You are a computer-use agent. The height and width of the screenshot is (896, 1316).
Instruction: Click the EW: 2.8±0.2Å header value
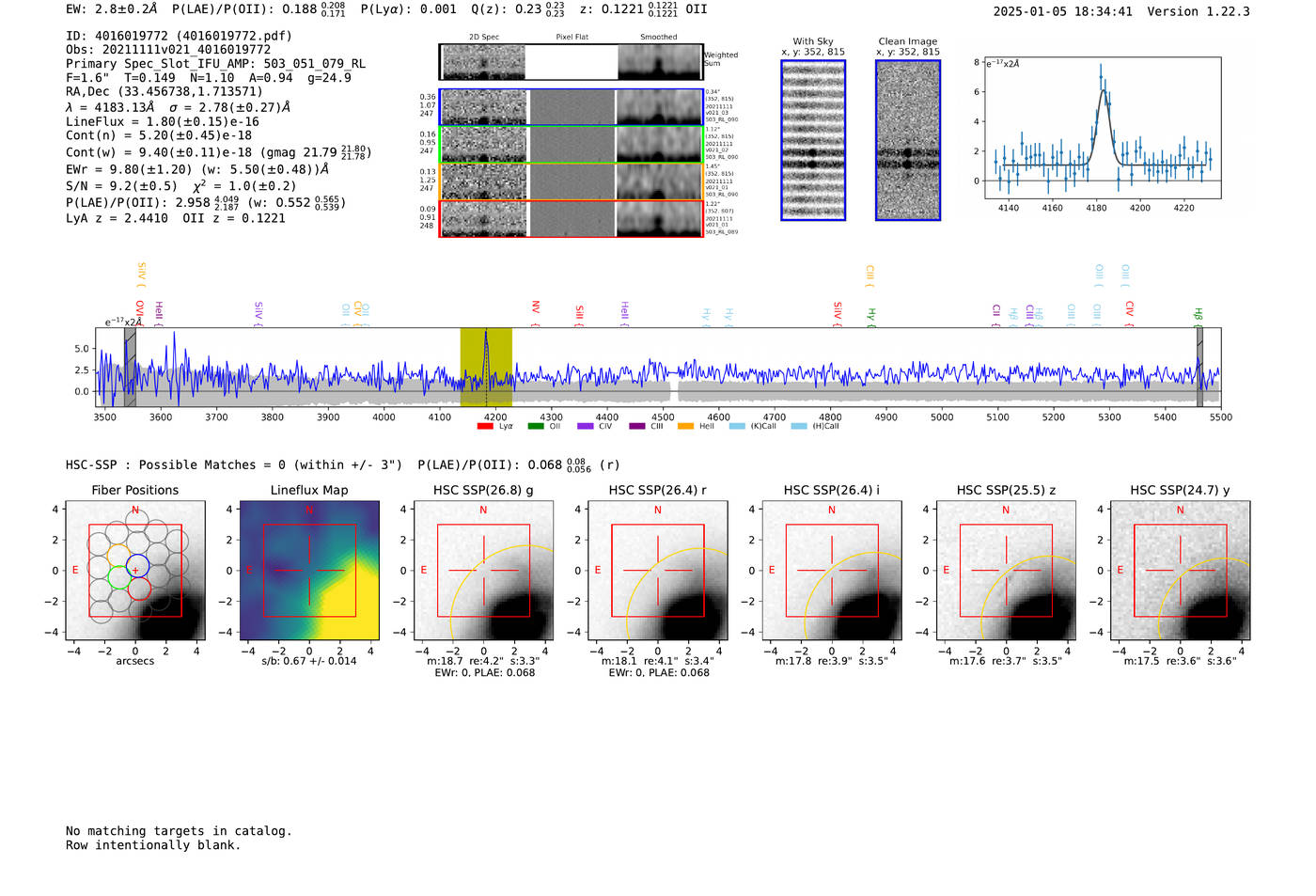112,8
